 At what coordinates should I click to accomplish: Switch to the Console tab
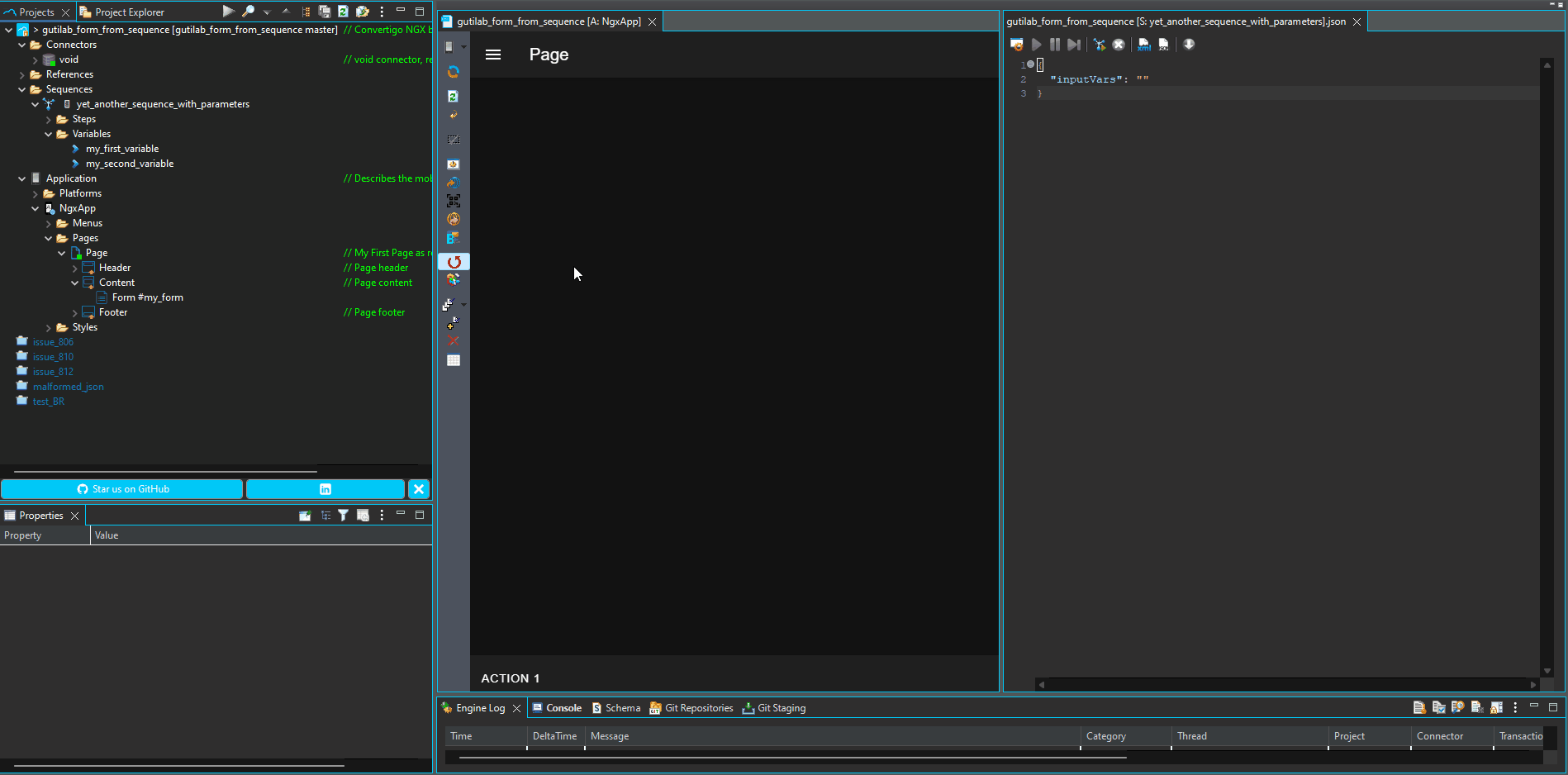pos(563,708)
